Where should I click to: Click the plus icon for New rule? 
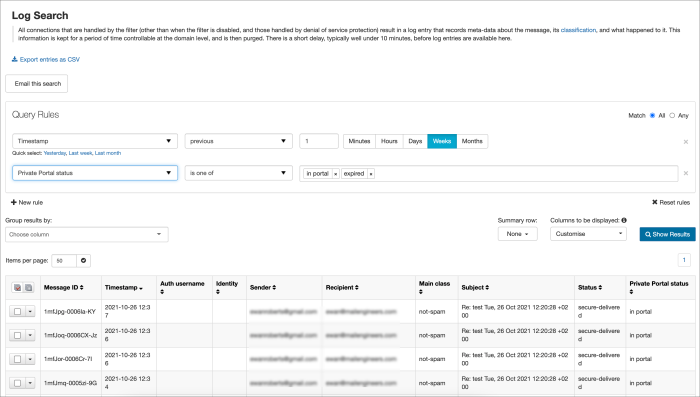click(14, 202)
